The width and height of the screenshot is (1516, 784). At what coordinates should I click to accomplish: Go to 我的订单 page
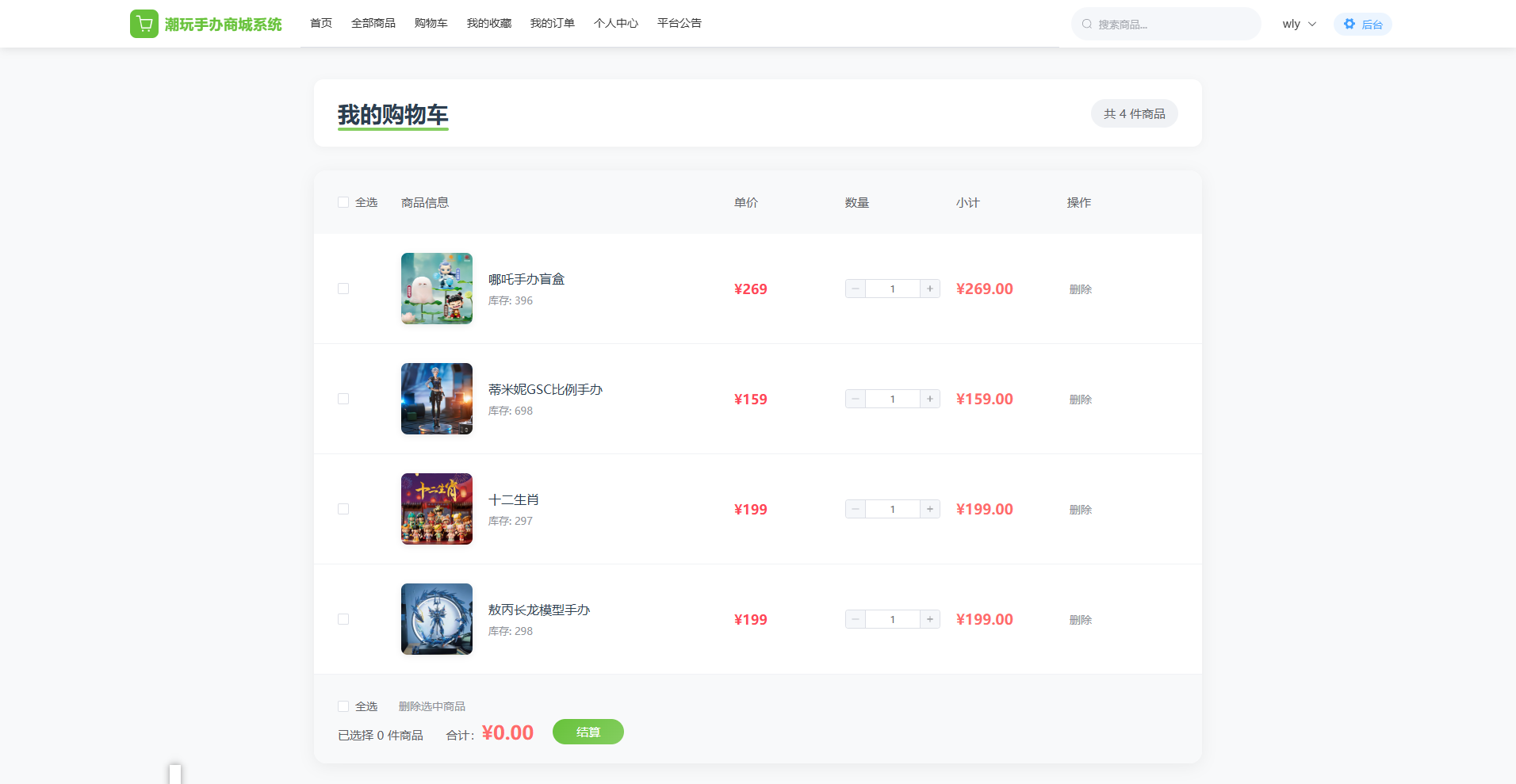[552, 23]
